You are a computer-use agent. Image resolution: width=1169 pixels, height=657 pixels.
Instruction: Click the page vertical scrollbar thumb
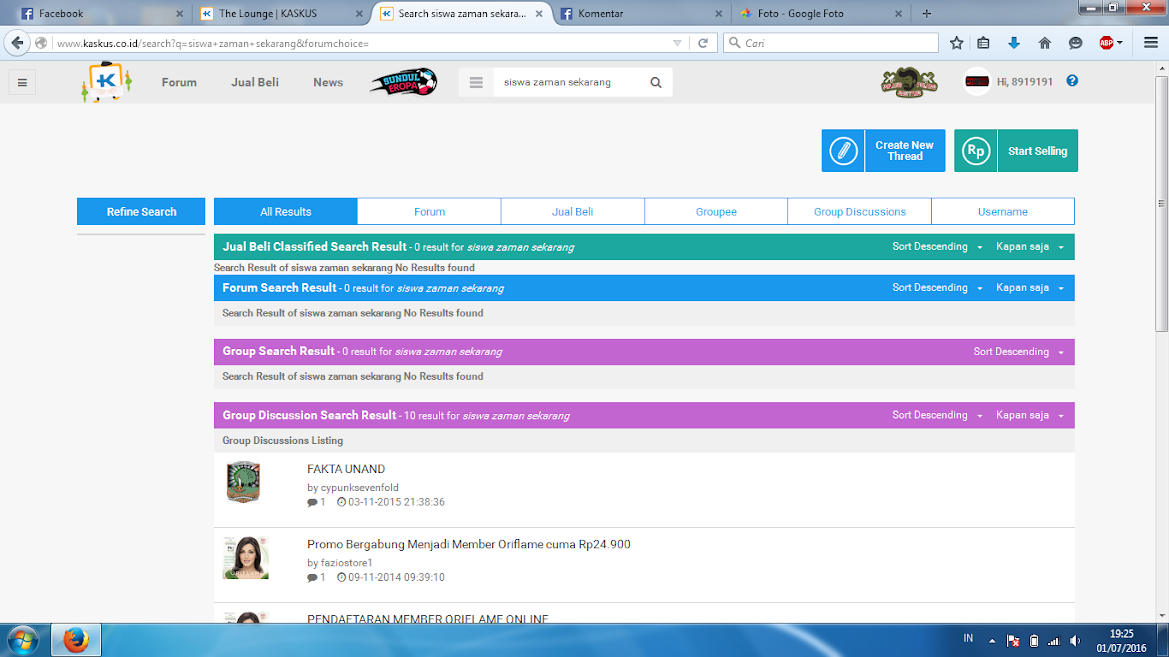coord(1162,203)
